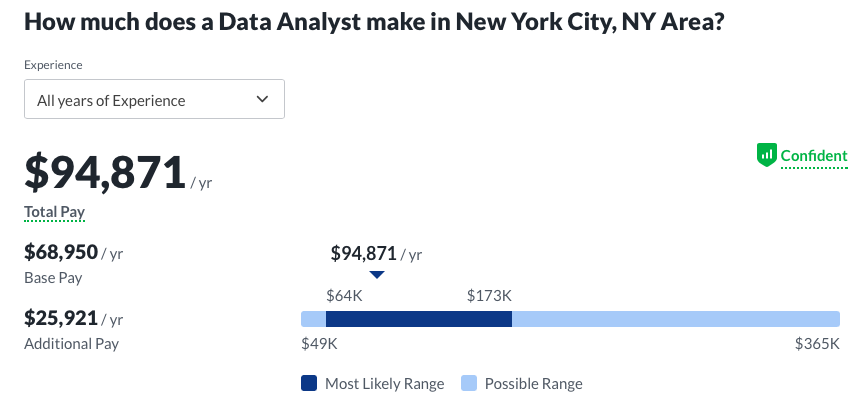Open the Confident rating link
Viewport: 865px width, 405px height.
[x=813, y=156]
